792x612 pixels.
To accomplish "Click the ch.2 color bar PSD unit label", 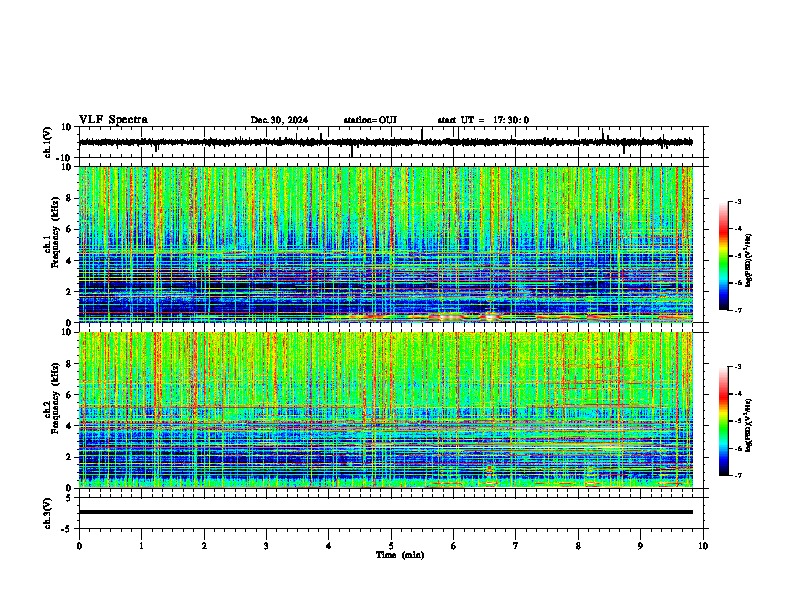I will [749, 426].
